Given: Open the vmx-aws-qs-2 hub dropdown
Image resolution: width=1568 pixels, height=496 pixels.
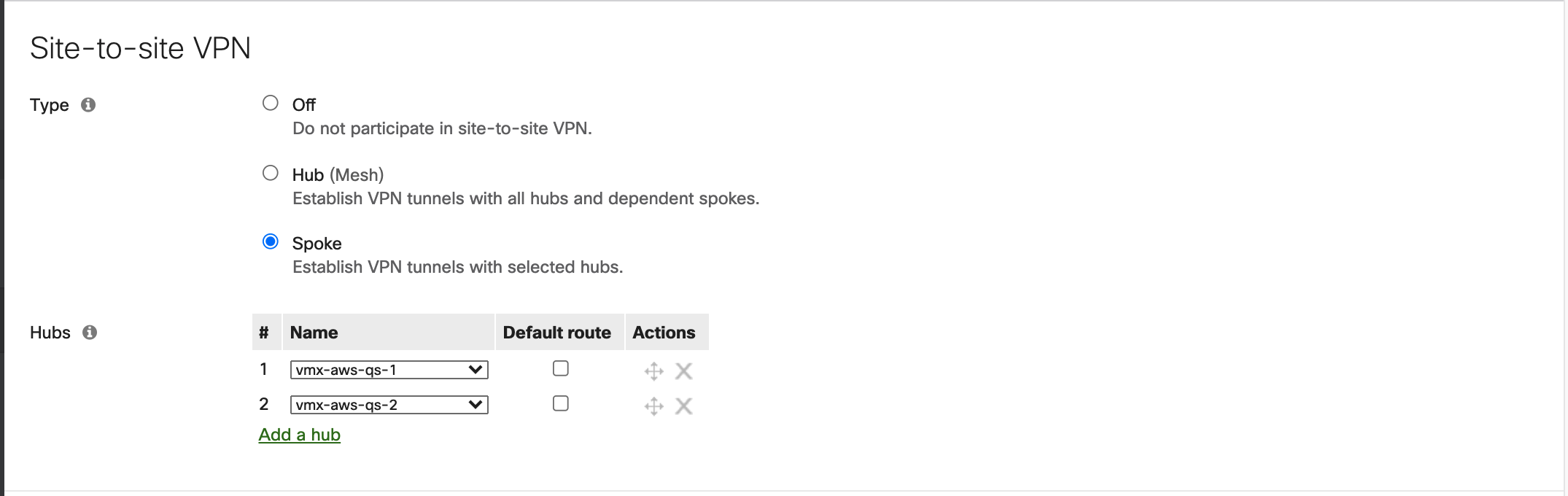Looking at the screenshot, I should [389, 404].
